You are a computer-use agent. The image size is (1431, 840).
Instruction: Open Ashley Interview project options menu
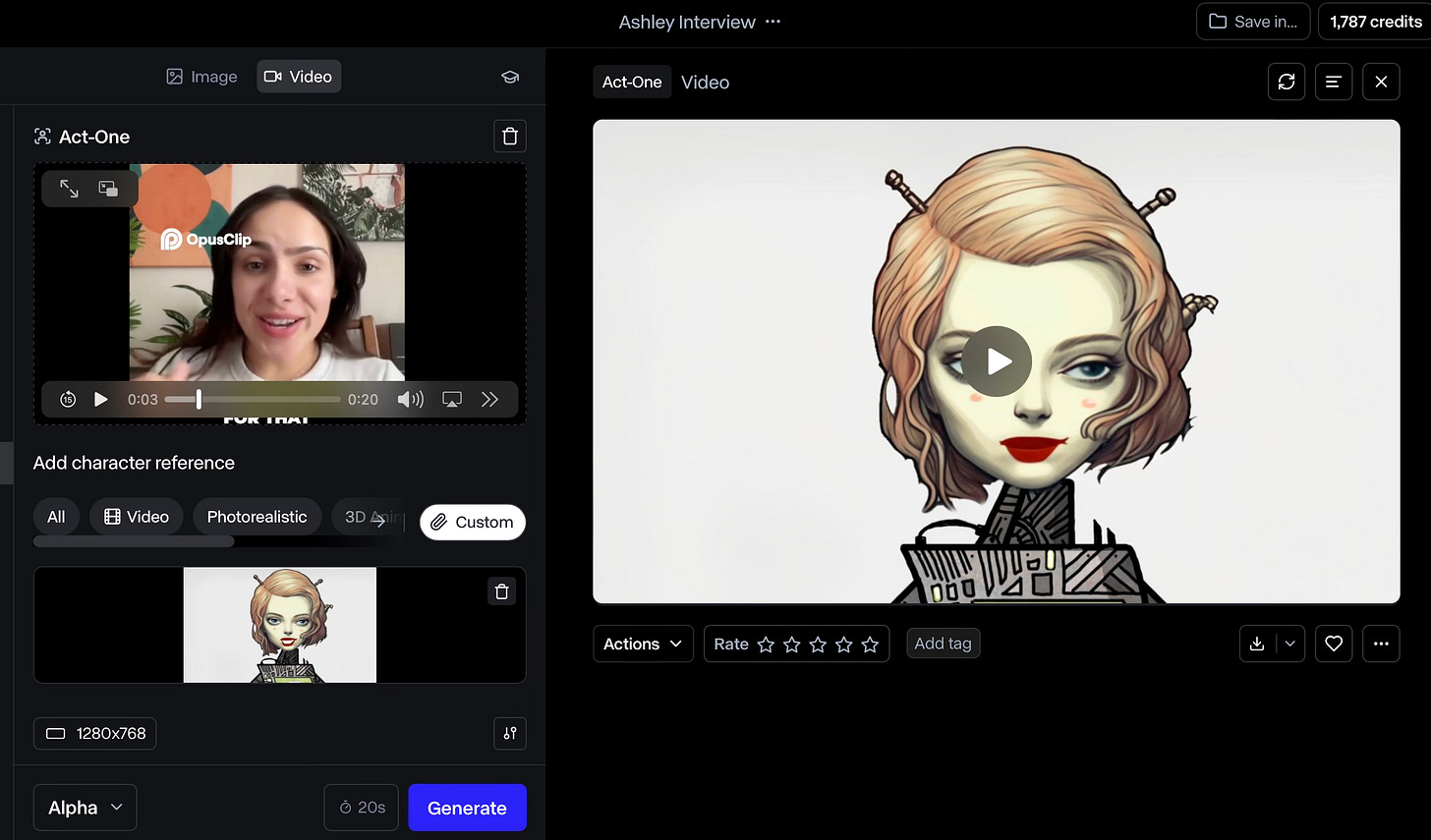coord(773,22)
